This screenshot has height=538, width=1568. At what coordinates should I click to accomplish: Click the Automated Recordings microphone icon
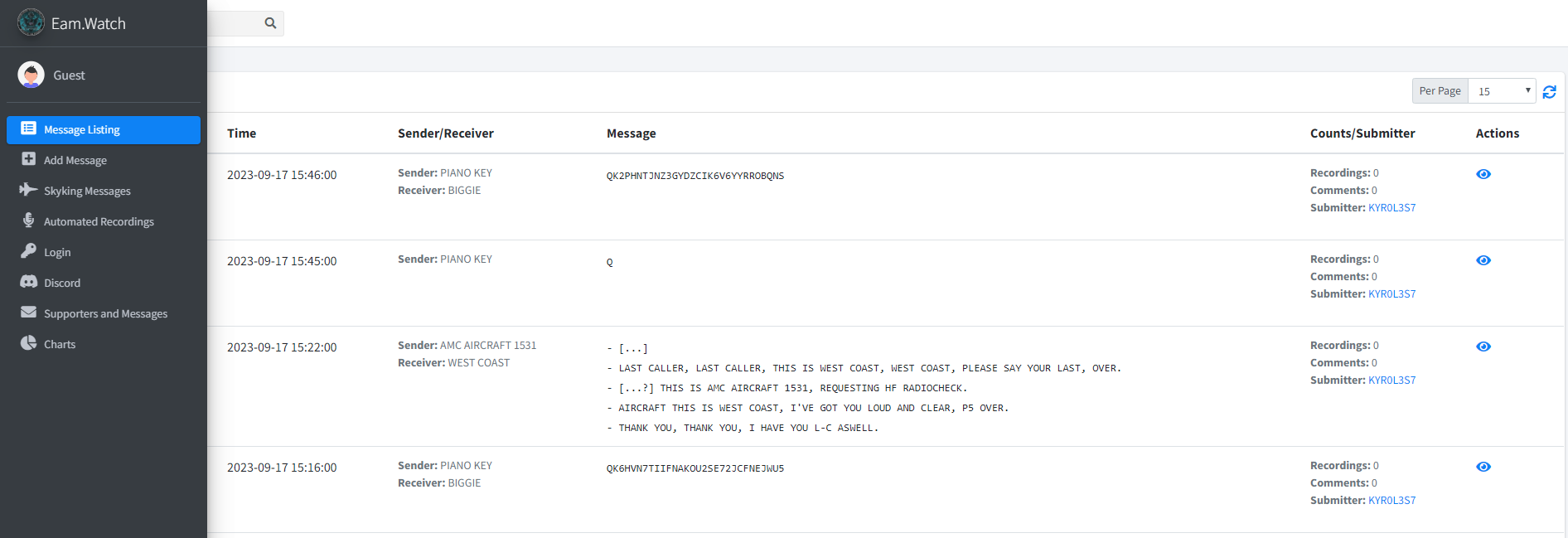point(28,221)
